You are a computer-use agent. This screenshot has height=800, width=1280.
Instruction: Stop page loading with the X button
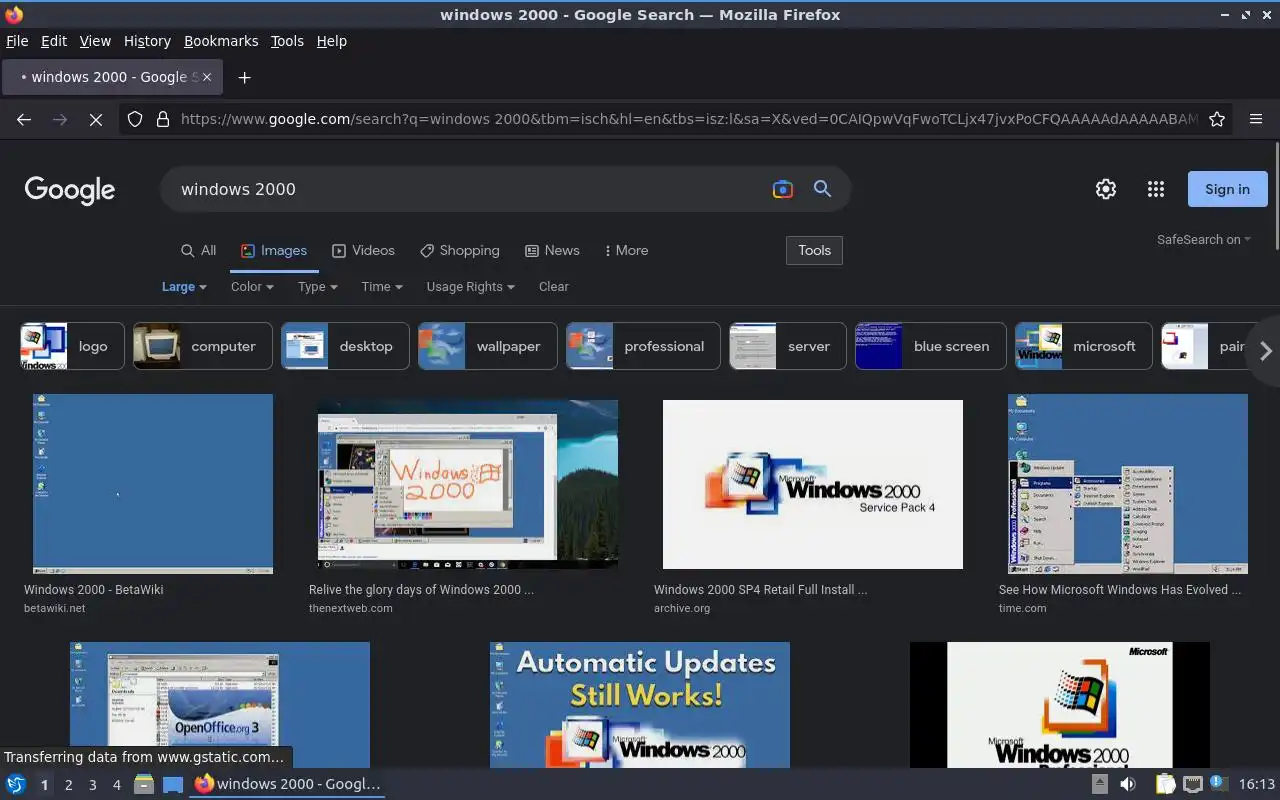coord(95,119)
